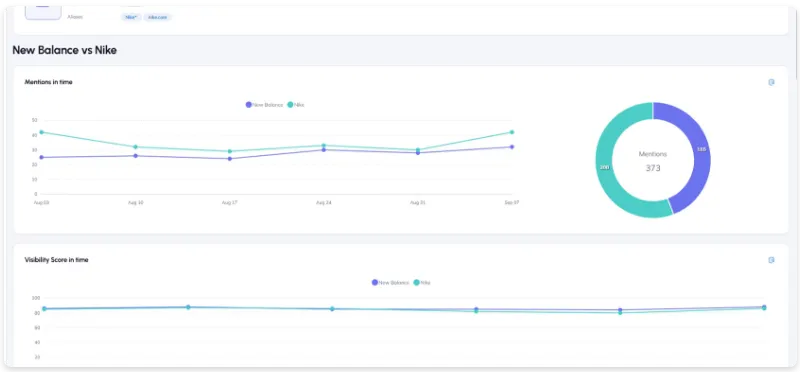Click the New Balance vs Nike heading
The width and height of the screenshot is (800, 372).
point(64,50)
